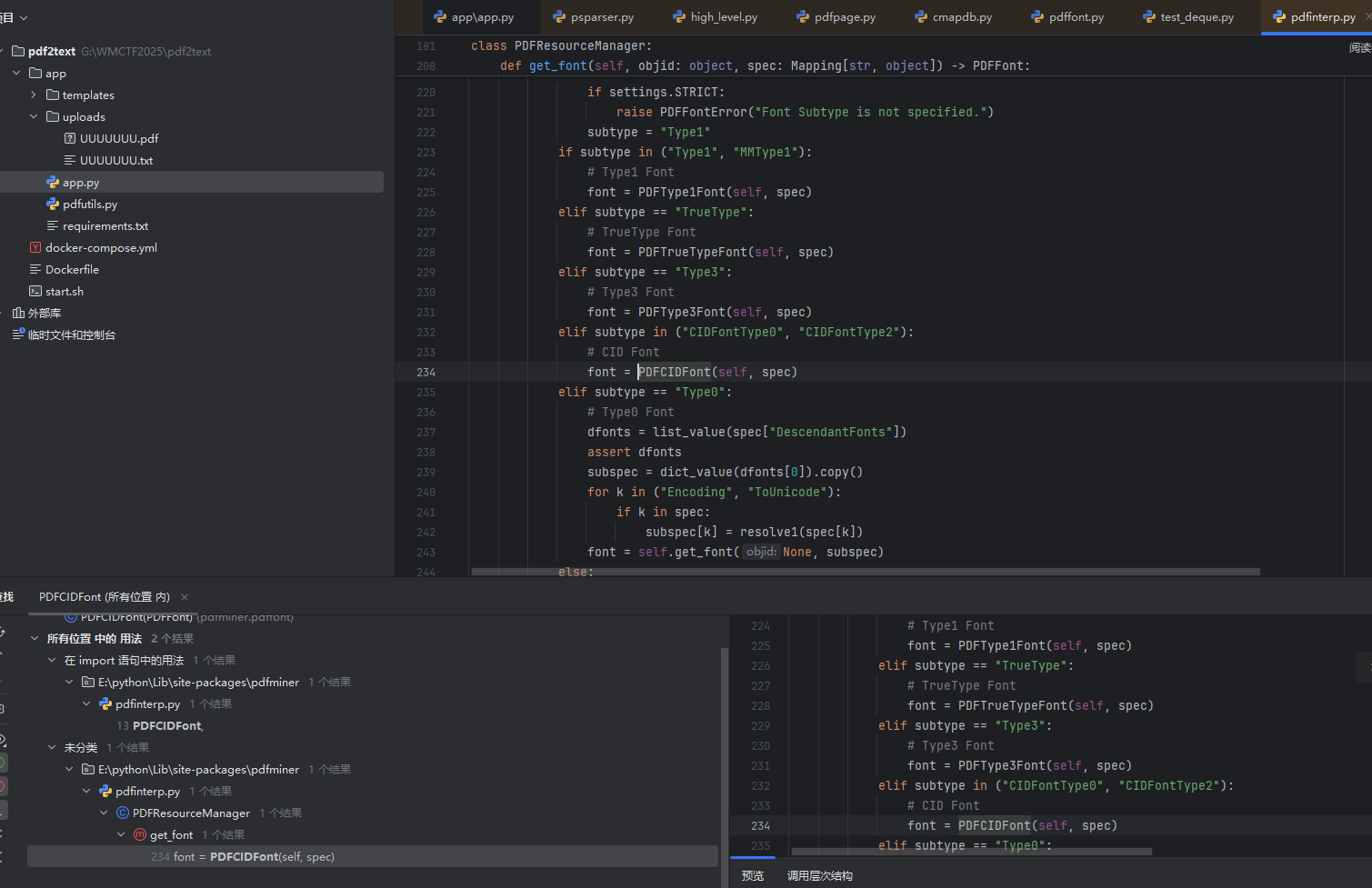The width and height of the screenshot is (1372, 888).
Task: Select the PDFCIDFont (所有位置 内) results tab
Action: [105, 597]
